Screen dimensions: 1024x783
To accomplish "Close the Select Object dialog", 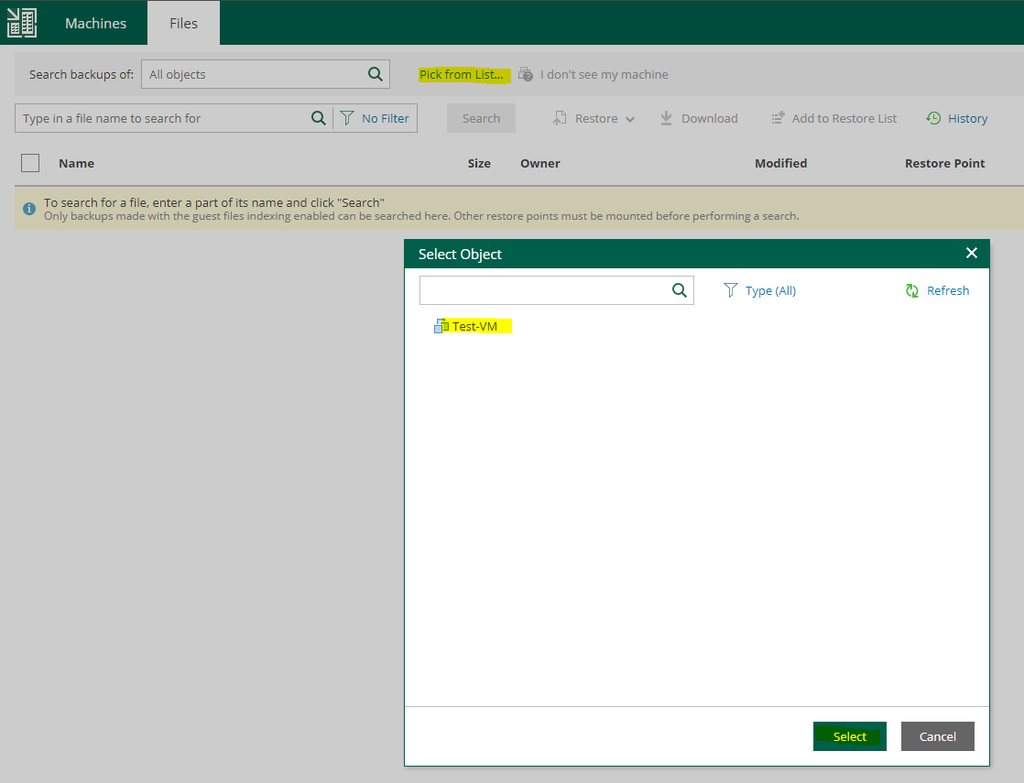I will click(x=971, y=253).
